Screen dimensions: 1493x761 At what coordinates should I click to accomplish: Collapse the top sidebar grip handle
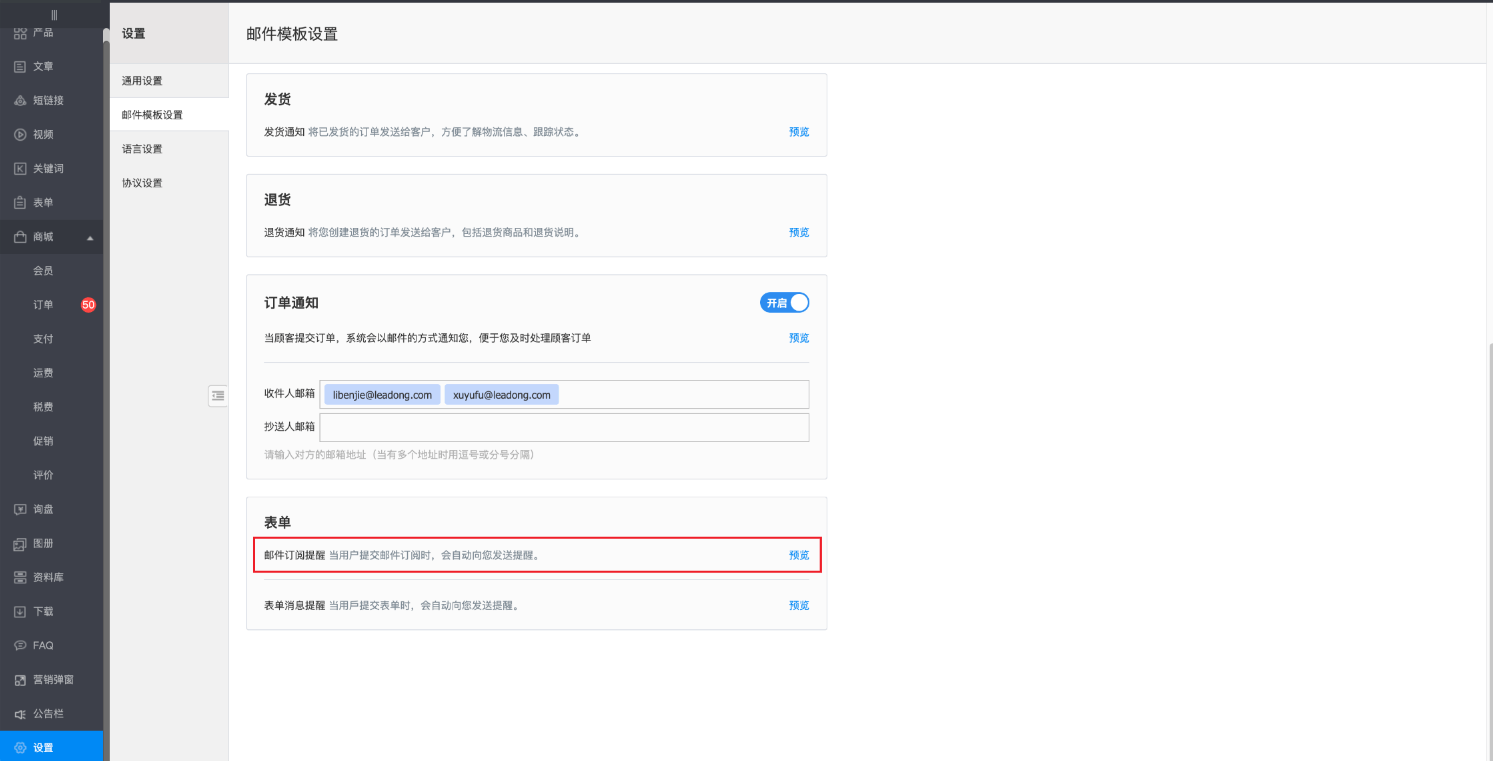[x=54, y=15]
